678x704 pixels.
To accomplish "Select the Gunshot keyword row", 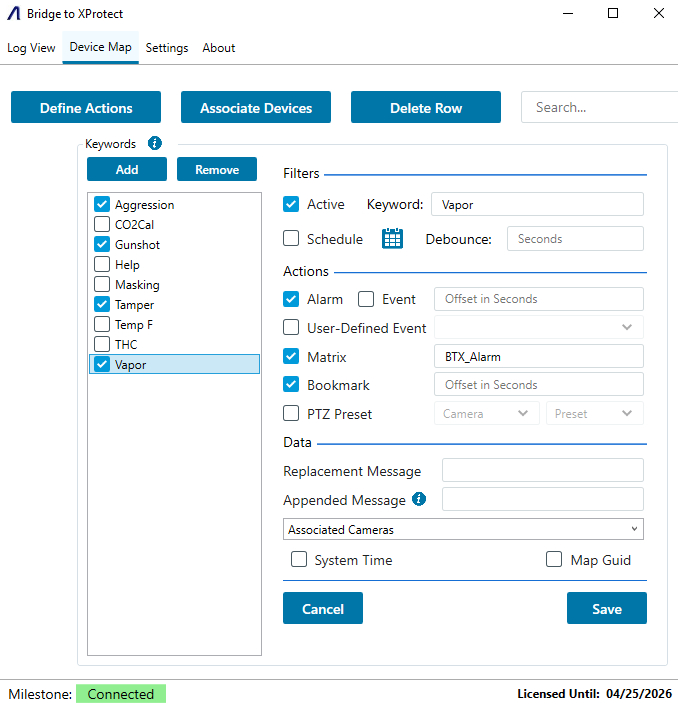I will 175,244.
